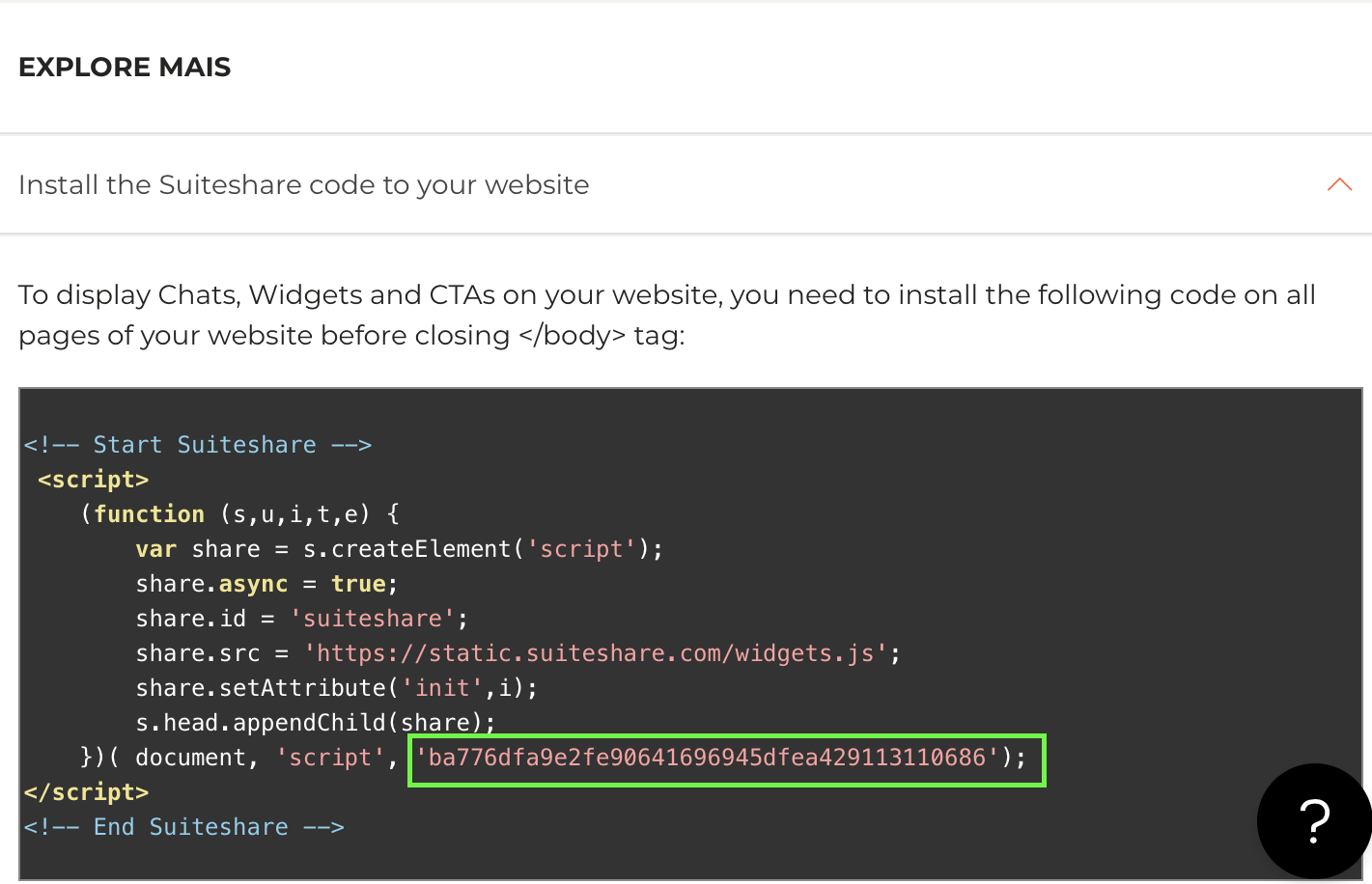Click the opening <script> tag line
Screen dimensions: 1372x884
tap(94, 480)
